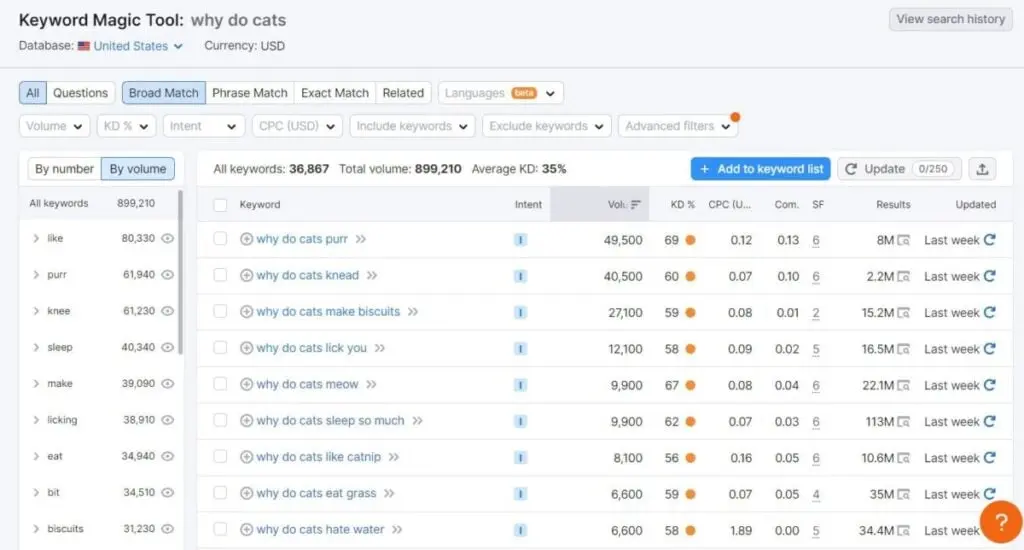
Task: Open arrows next to 'why do cats purr'
Action: 360,239
